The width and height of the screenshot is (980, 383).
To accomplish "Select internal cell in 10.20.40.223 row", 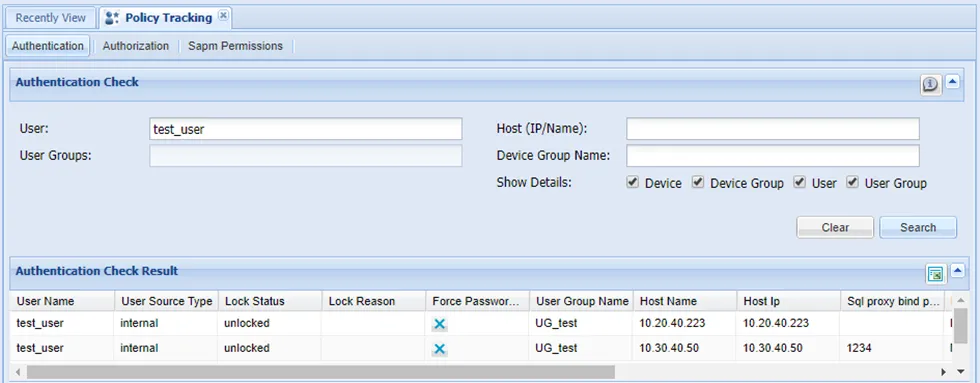I will click(166, 324).
